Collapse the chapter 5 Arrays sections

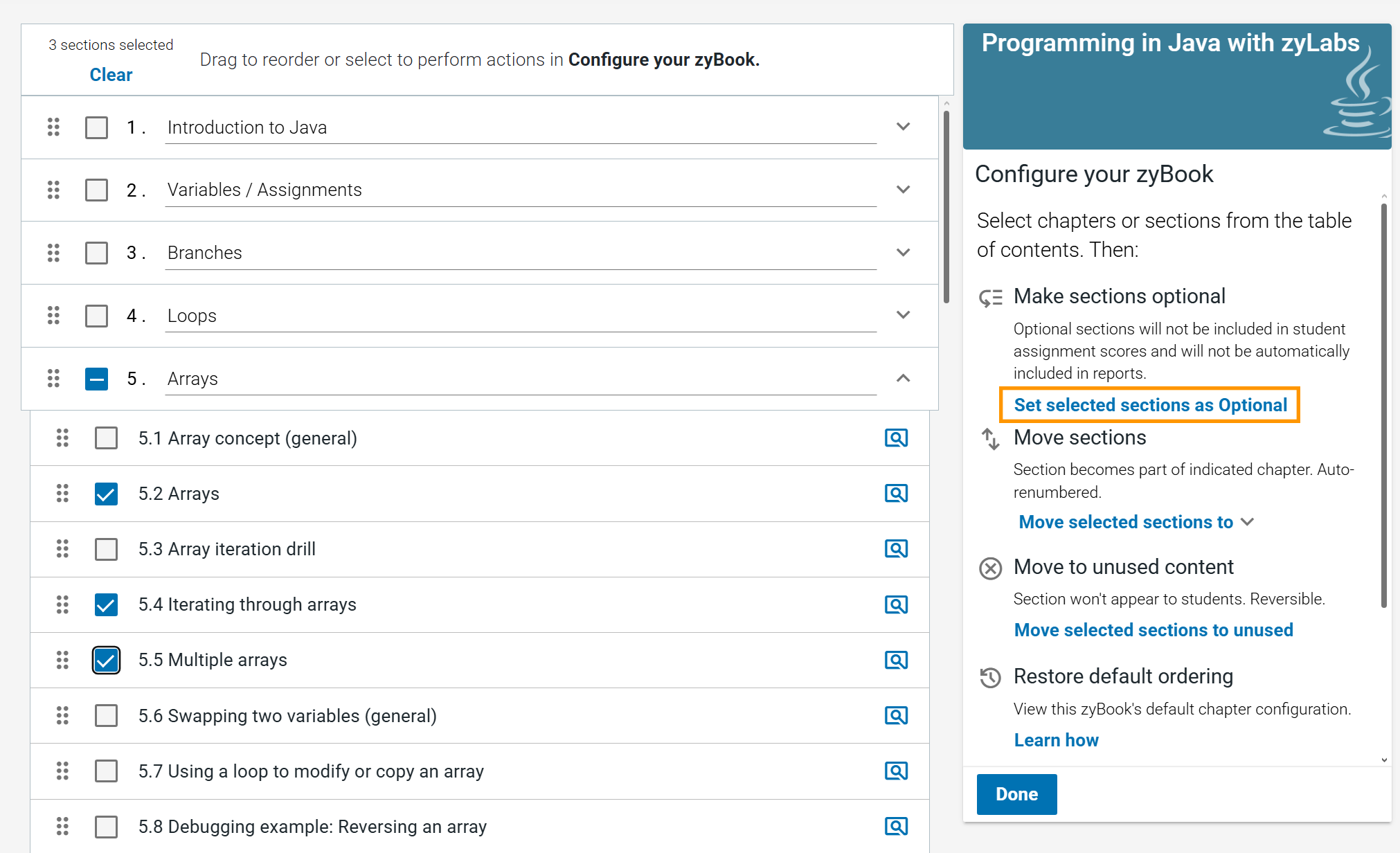pyautogui.click(x=903, y=378)
